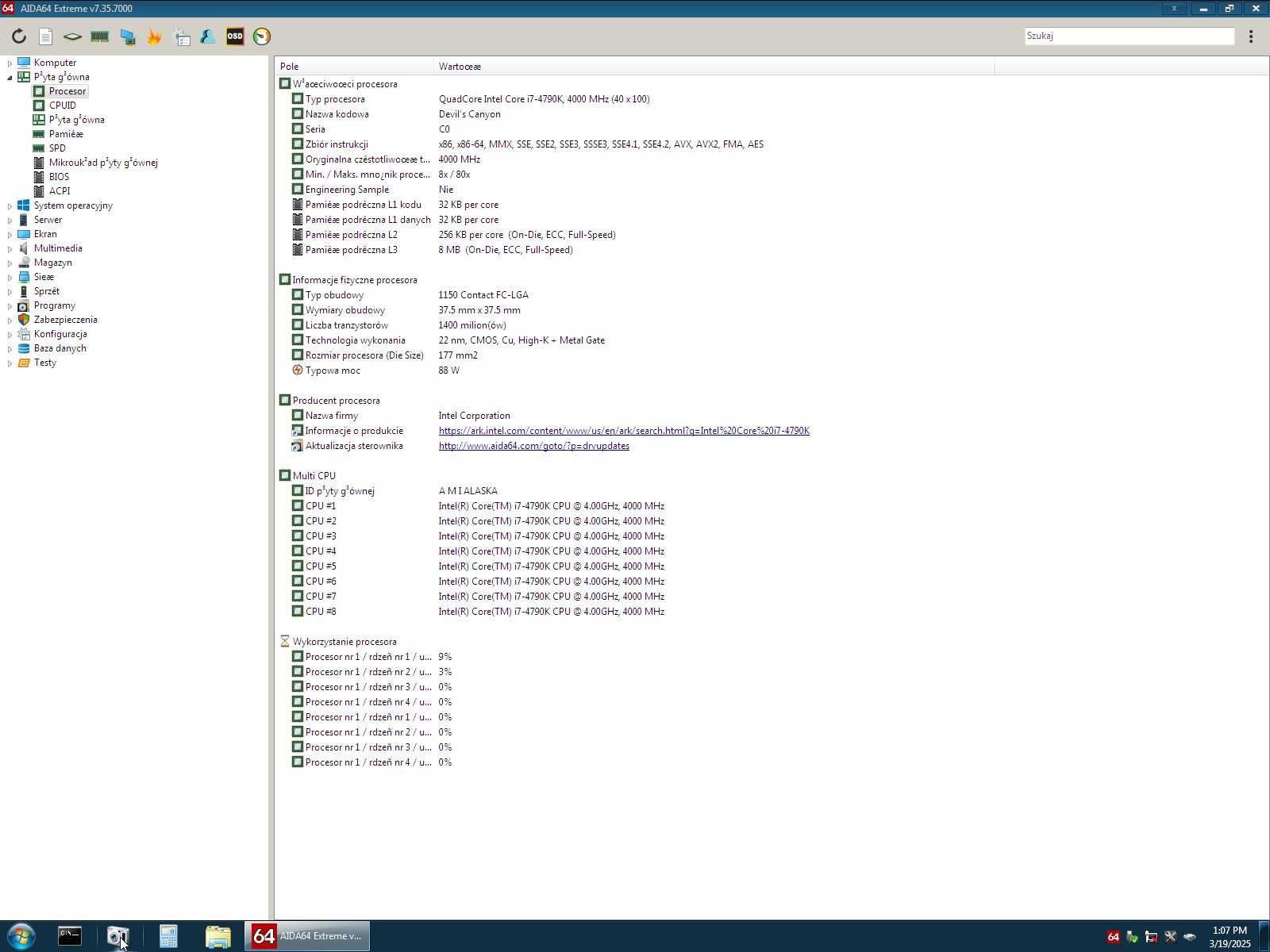Click the Pole column header
This screenshot has height=952, width=1270.
pyautogui.click(x=355, y=67)
